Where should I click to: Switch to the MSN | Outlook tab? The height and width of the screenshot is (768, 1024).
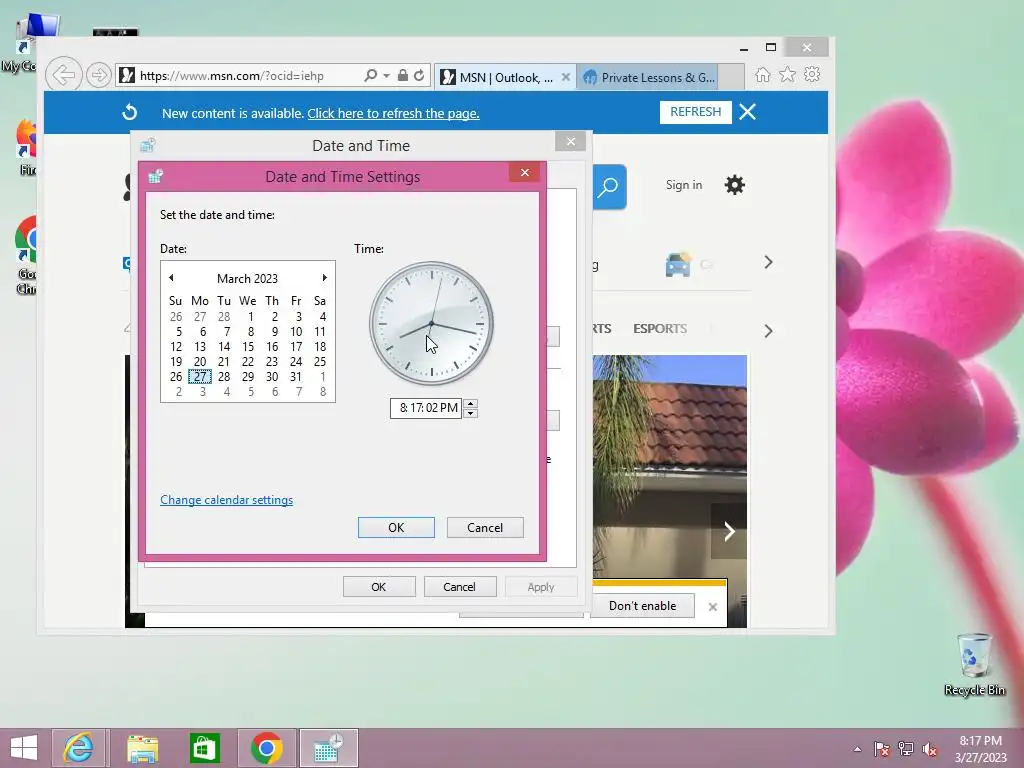tap(498, 78)
